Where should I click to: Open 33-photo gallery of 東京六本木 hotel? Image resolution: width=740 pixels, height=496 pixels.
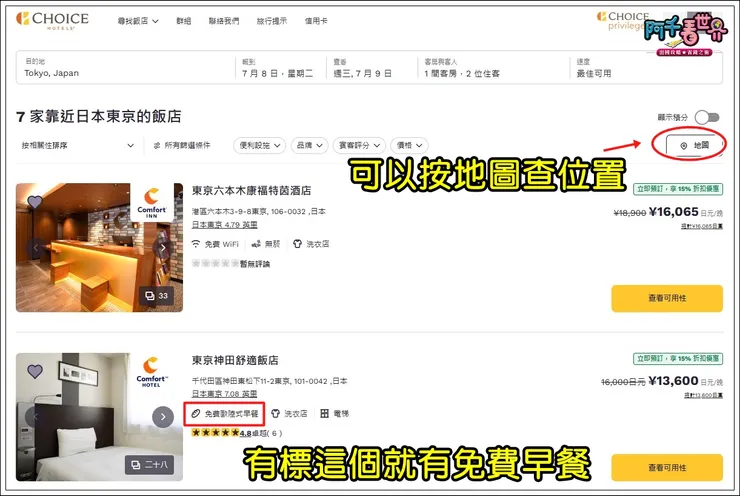pos(156,296)
